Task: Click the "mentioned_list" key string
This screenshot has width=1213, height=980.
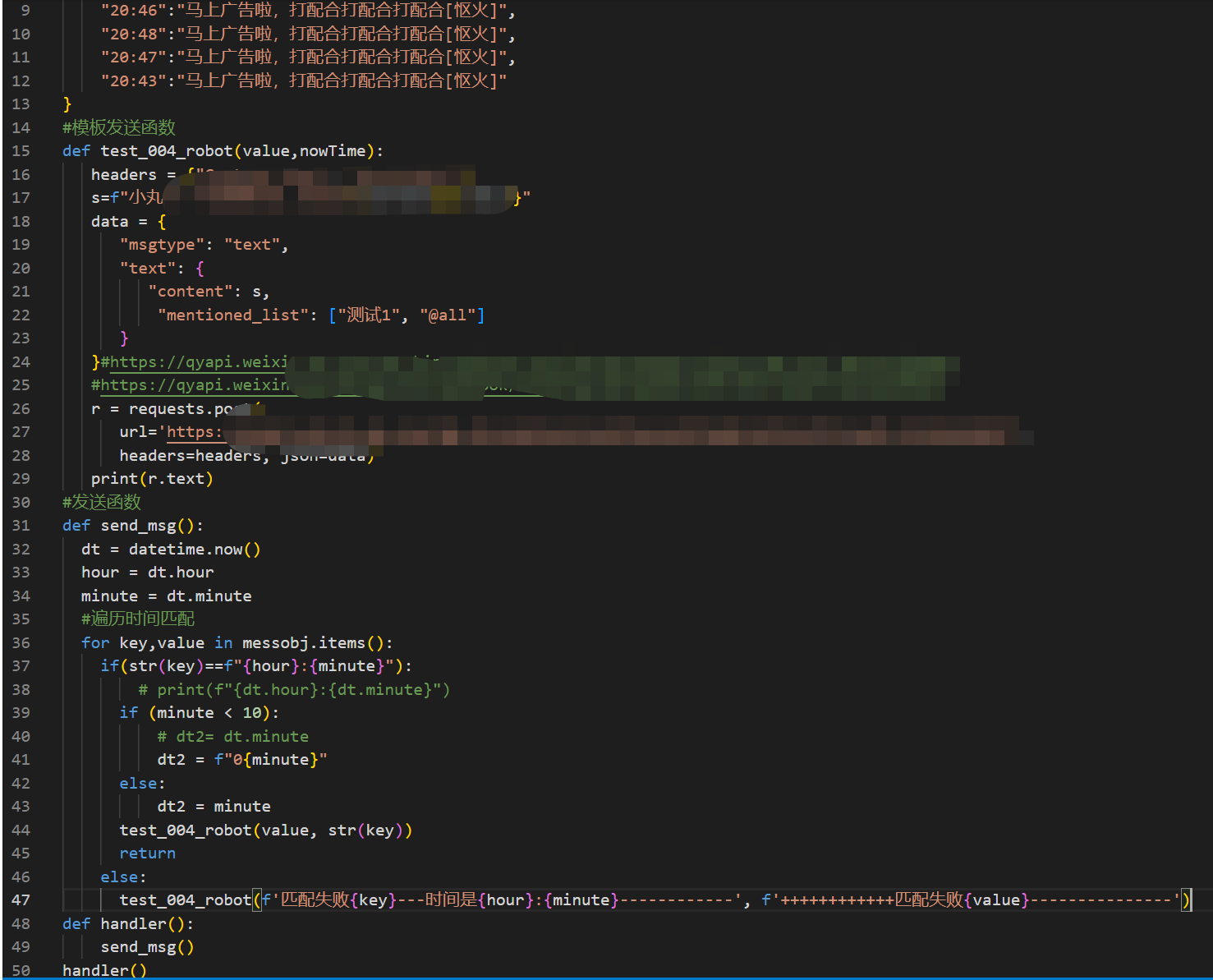Action: (x=233, y=315)
